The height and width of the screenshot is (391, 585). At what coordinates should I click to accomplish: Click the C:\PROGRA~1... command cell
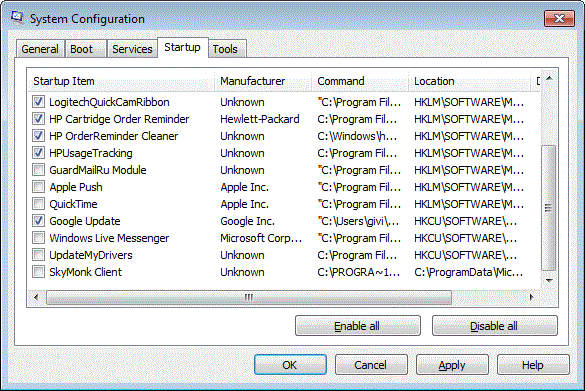tap(359, 272)
